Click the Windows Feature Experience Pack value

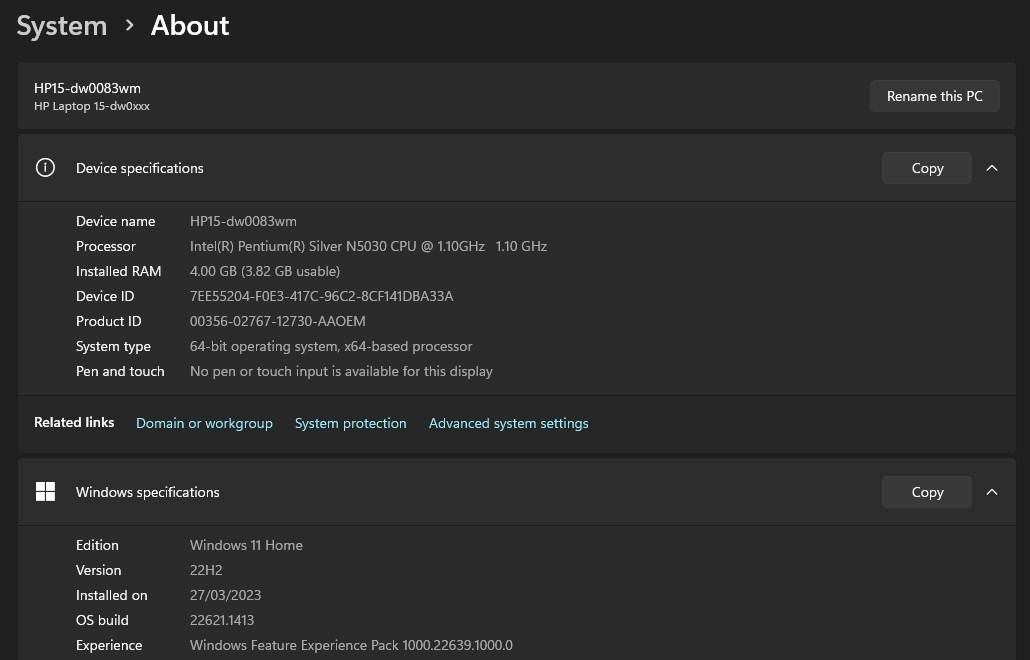tap(351, 646)
